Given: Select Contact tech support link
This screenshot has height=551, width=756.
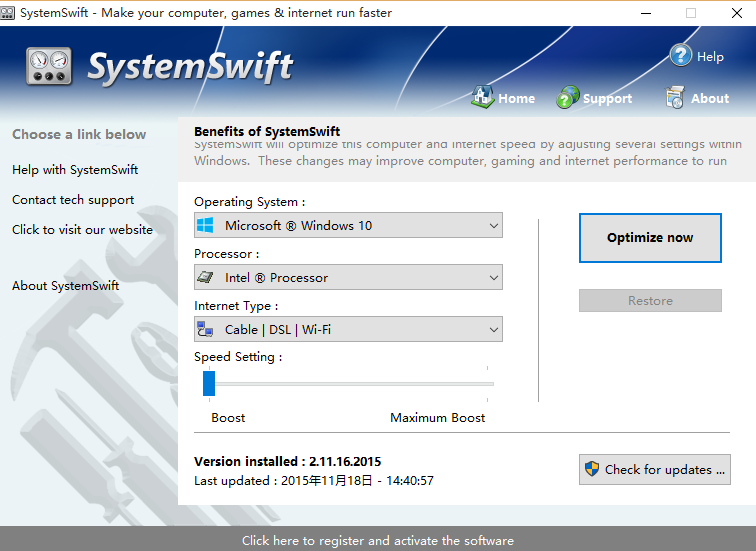Looking at the screenshot, I should coord(73,200).
